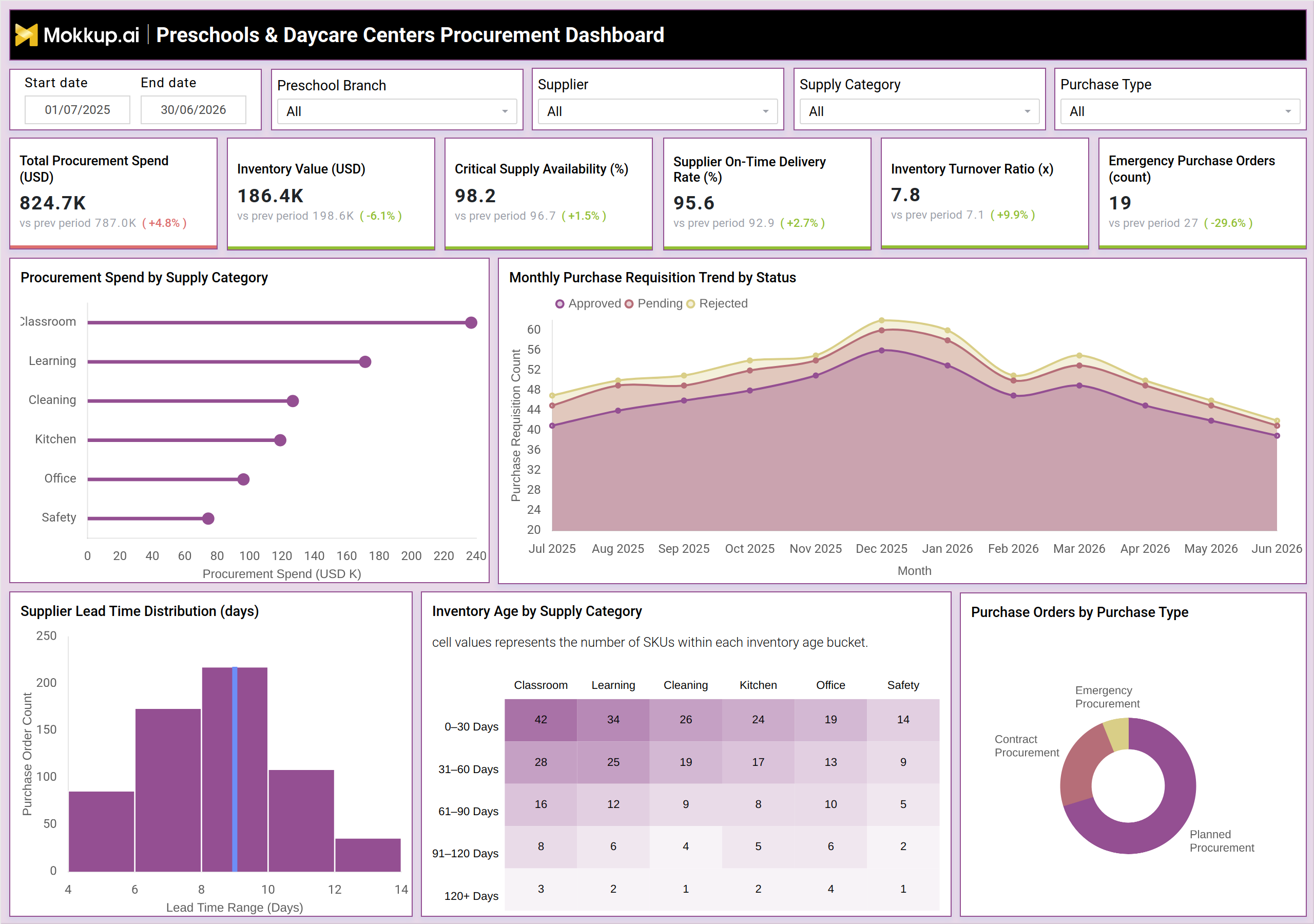The height and width of the screenshot is (924, 1314).
Task: Click the Classroom 31–60 Days cell 28
Action: point(541,762)
